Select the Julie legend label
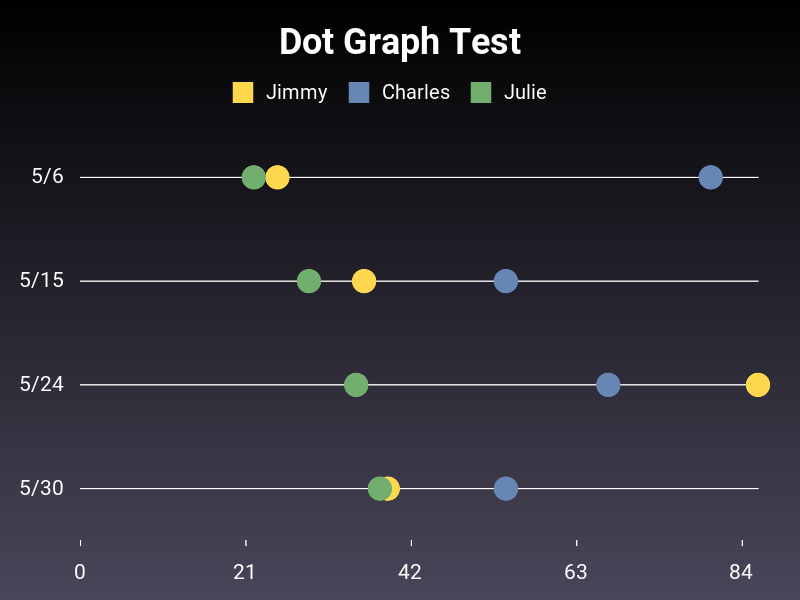Image resolution: width=800 pixels, height=600 pixels. (525, 92)
